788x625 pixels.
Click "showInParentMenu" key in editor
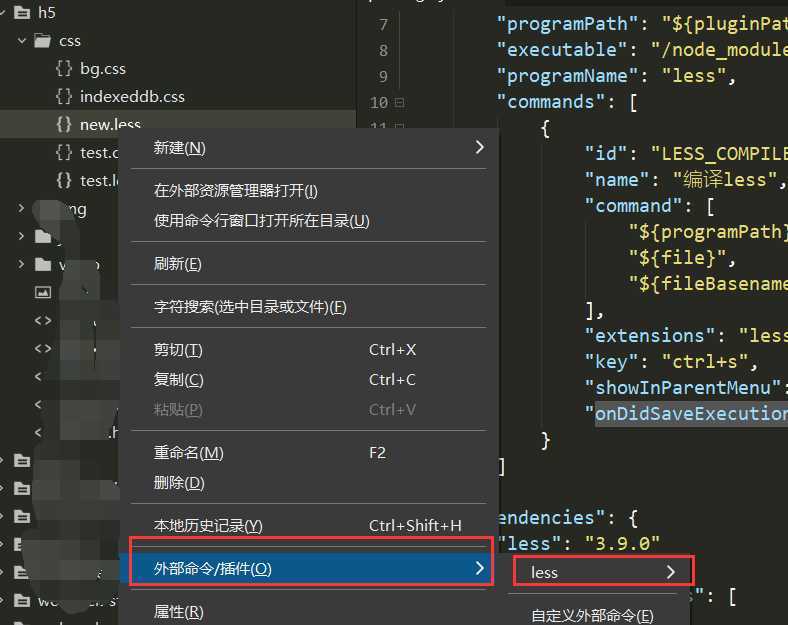click(x=682, y=387)
